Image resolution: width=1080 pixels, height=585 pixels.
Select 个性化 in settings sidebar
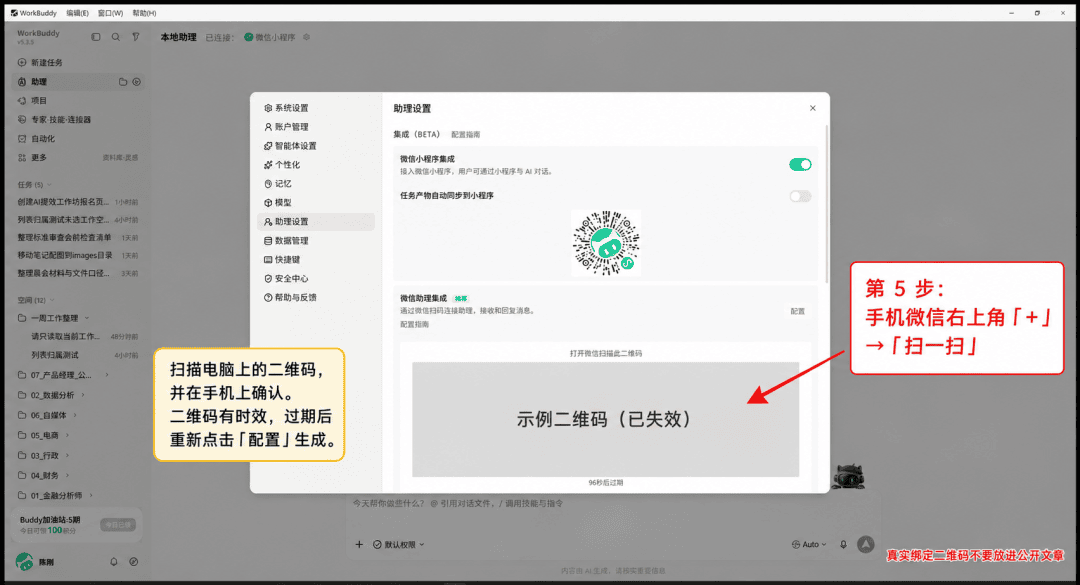[316, 165]
